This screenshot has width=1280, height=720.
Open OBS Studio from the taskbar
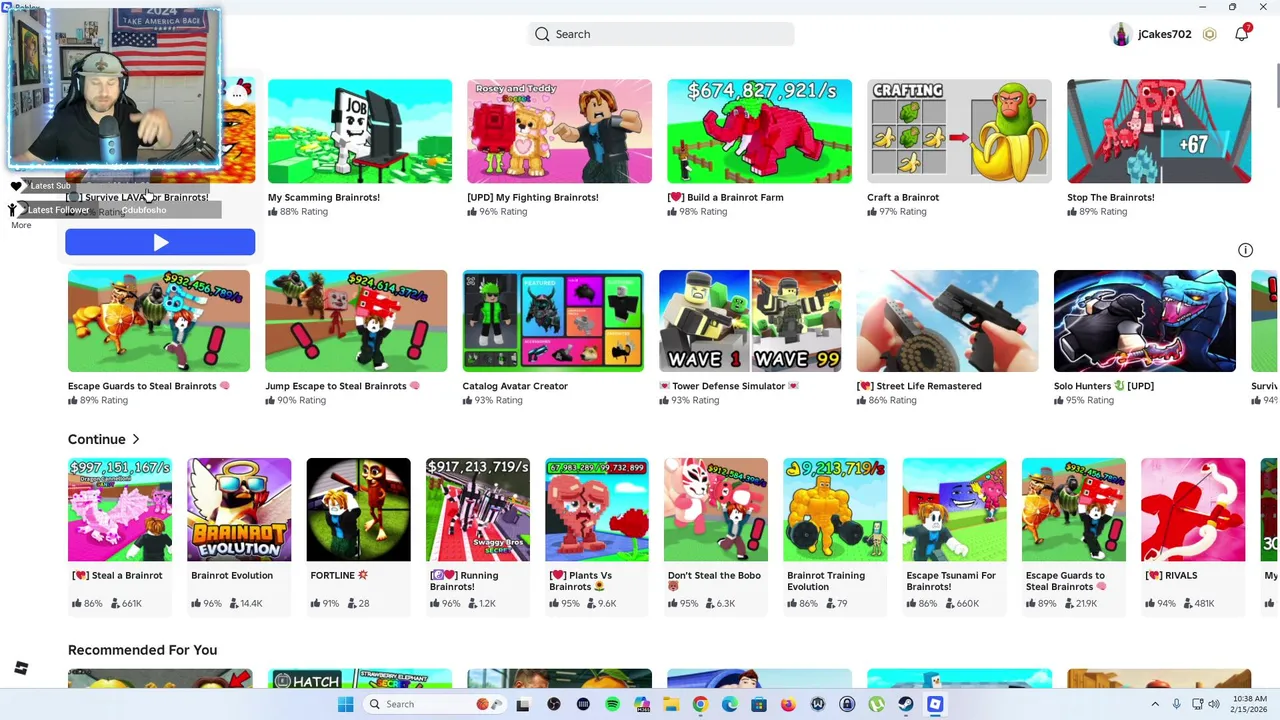553,704
